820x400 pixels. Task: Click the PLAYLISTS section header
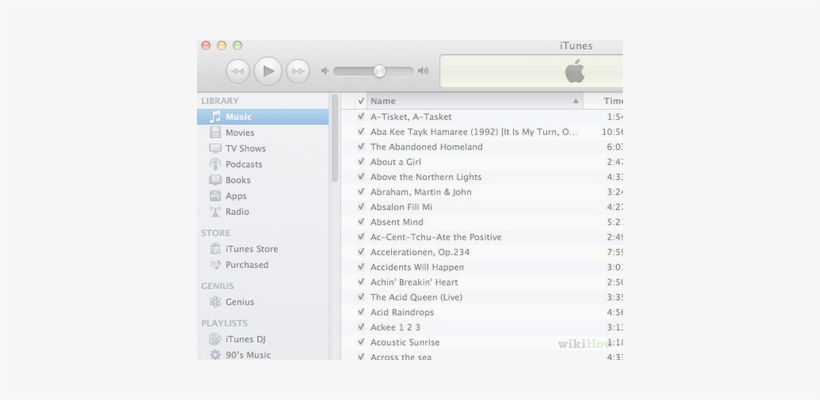224,323
